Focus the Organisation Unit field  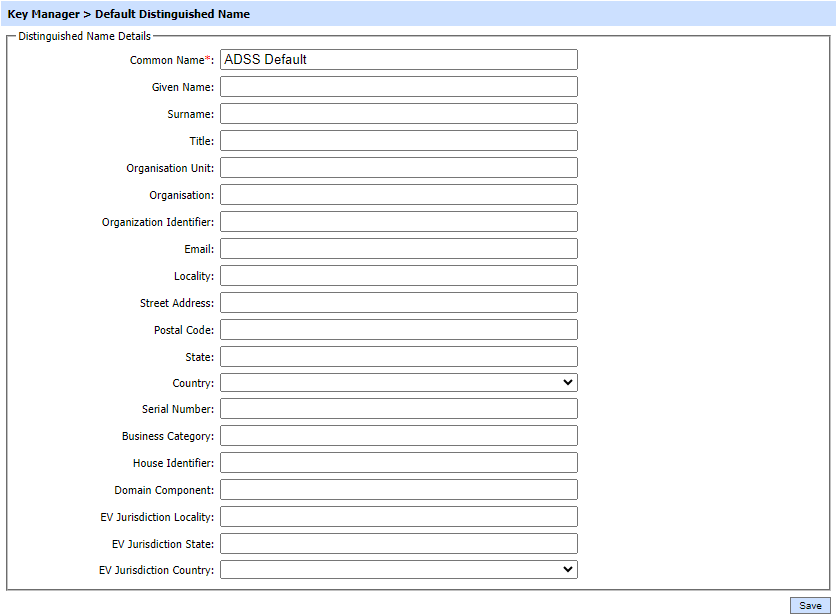click(x=398, y=168)
